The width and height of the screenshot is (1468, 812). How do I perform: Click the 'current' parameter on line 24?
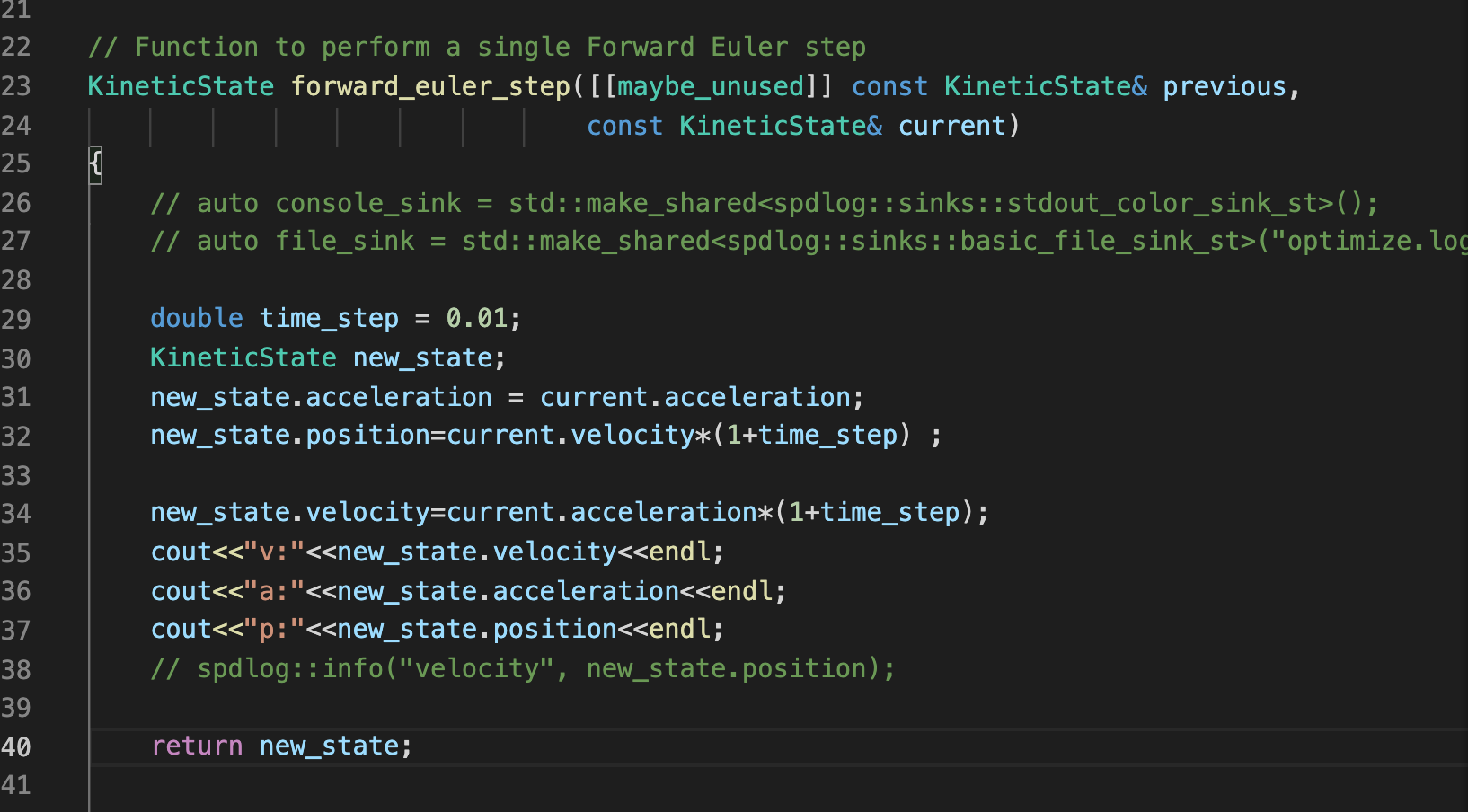click(951, 126)
